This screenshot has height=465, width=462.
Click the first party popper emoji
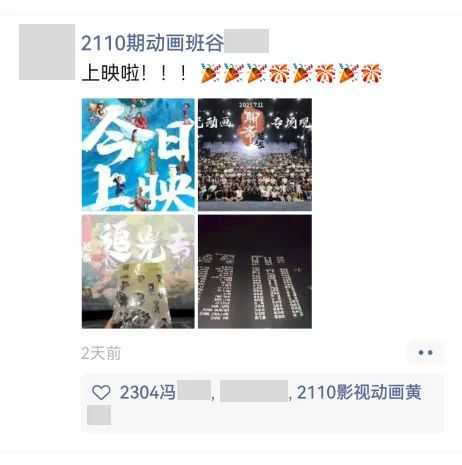[211, 73]
